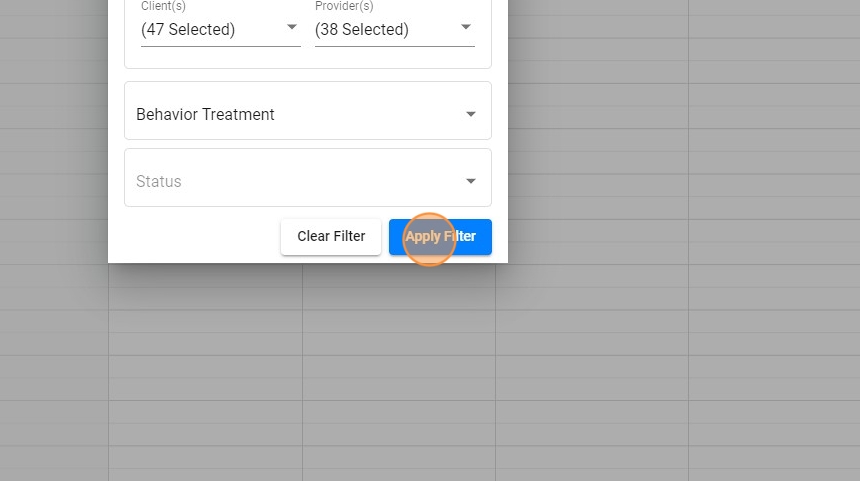The image size is (860, 481).
Task: Click the Apply Filter button
Action: pos(440,237)
